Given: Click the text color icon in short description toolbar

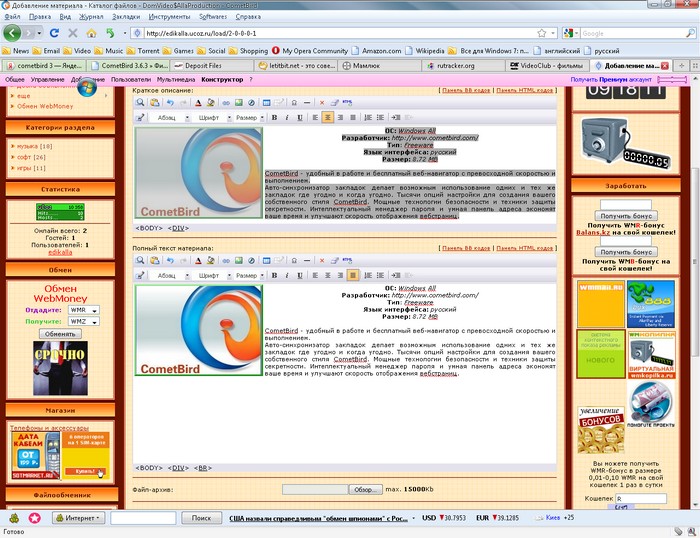Looking at the screenshot, I should click(198, 102).
